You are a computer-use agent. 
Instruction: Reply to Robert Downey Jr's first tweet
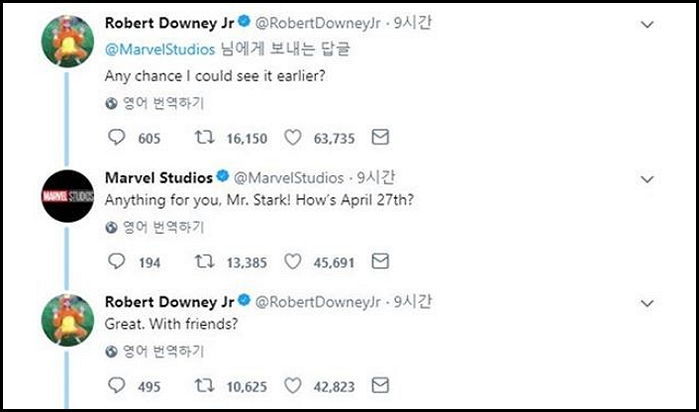115,137
